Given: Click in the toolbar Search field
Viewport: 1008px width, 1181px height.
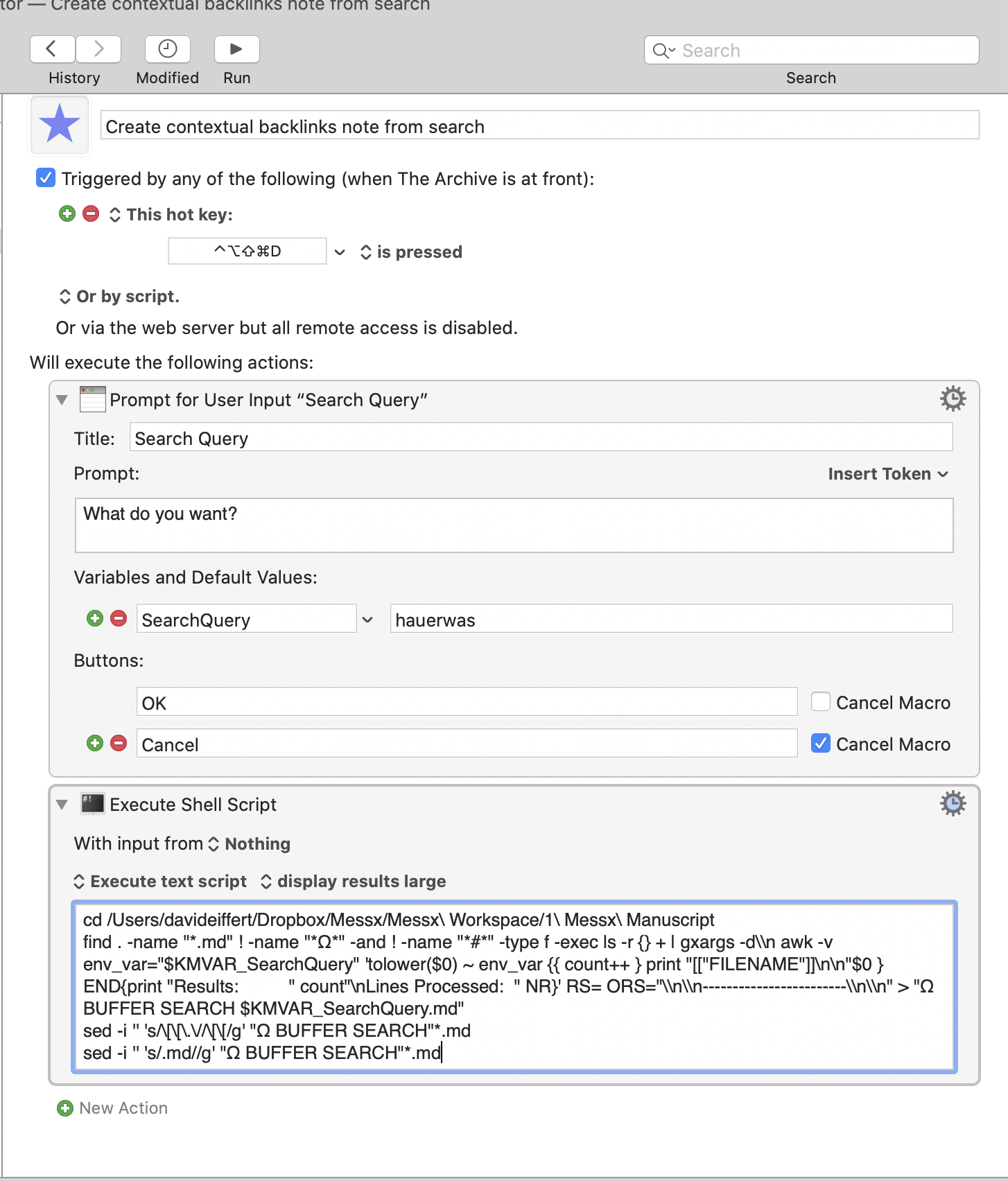Looking at the screenshot, I should pos(812,51).
